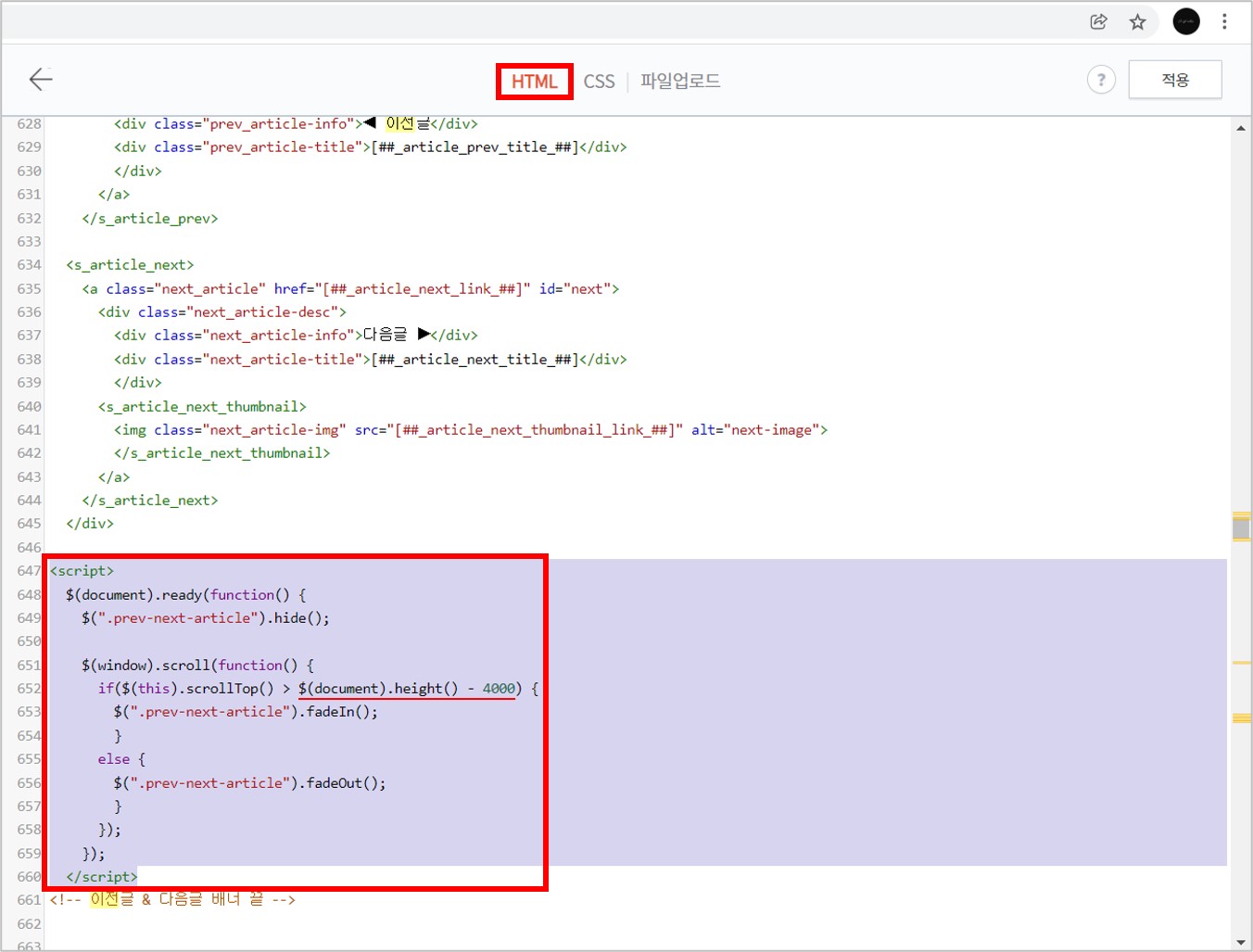Bookmark page with star icon

pyautogui.click(x=1138, y=21)
